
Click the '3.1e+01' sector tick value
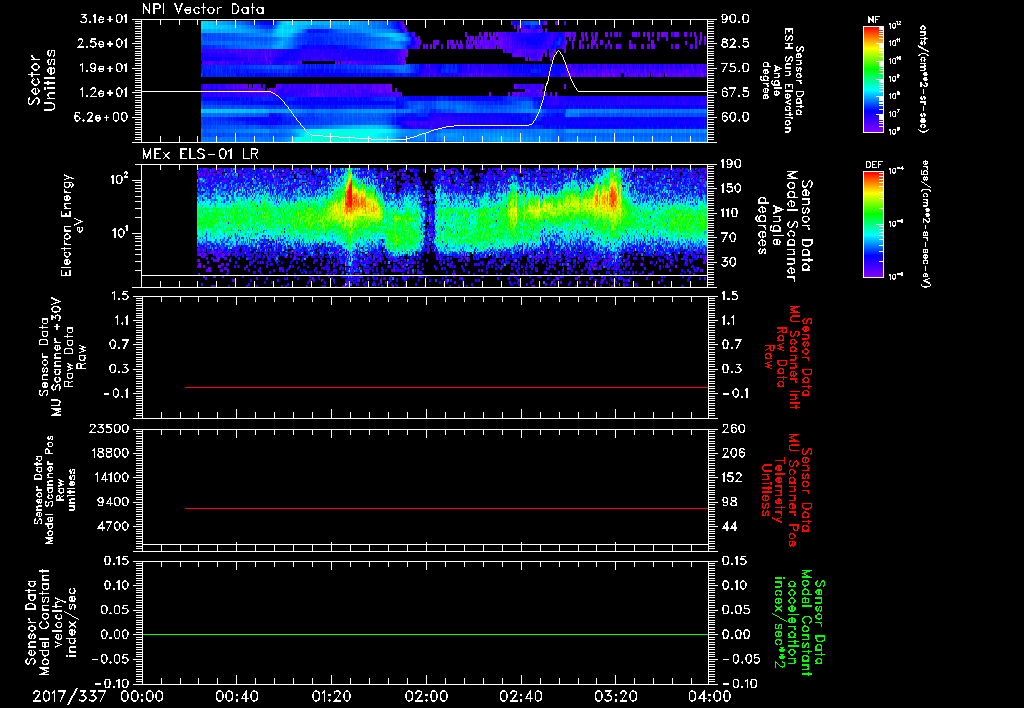point(104,19)
